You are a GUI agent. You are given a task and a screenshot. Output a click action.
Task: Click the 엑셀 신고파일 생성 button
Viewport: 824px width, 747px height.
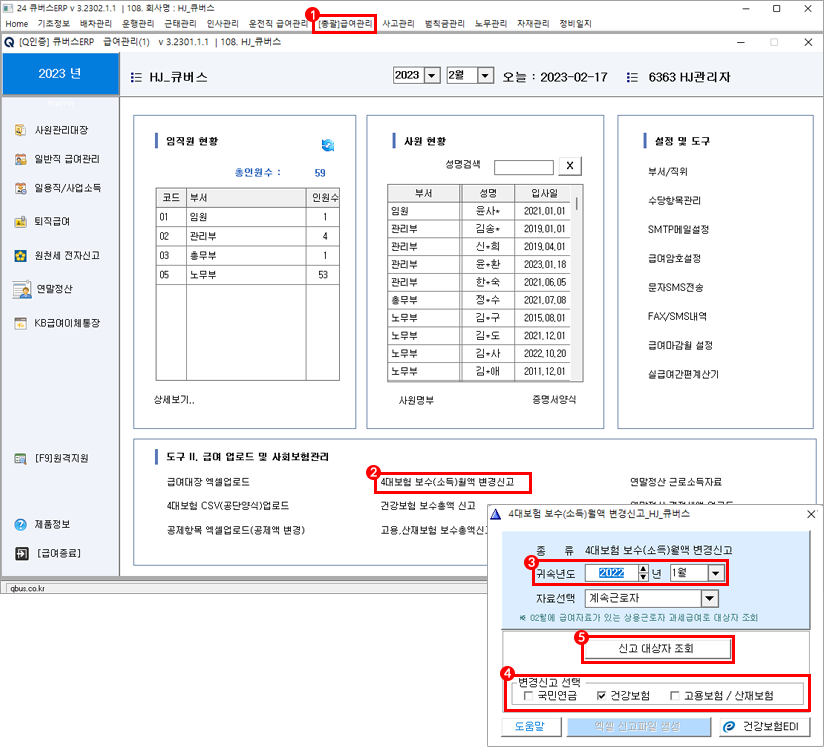(x=637, y=726)
